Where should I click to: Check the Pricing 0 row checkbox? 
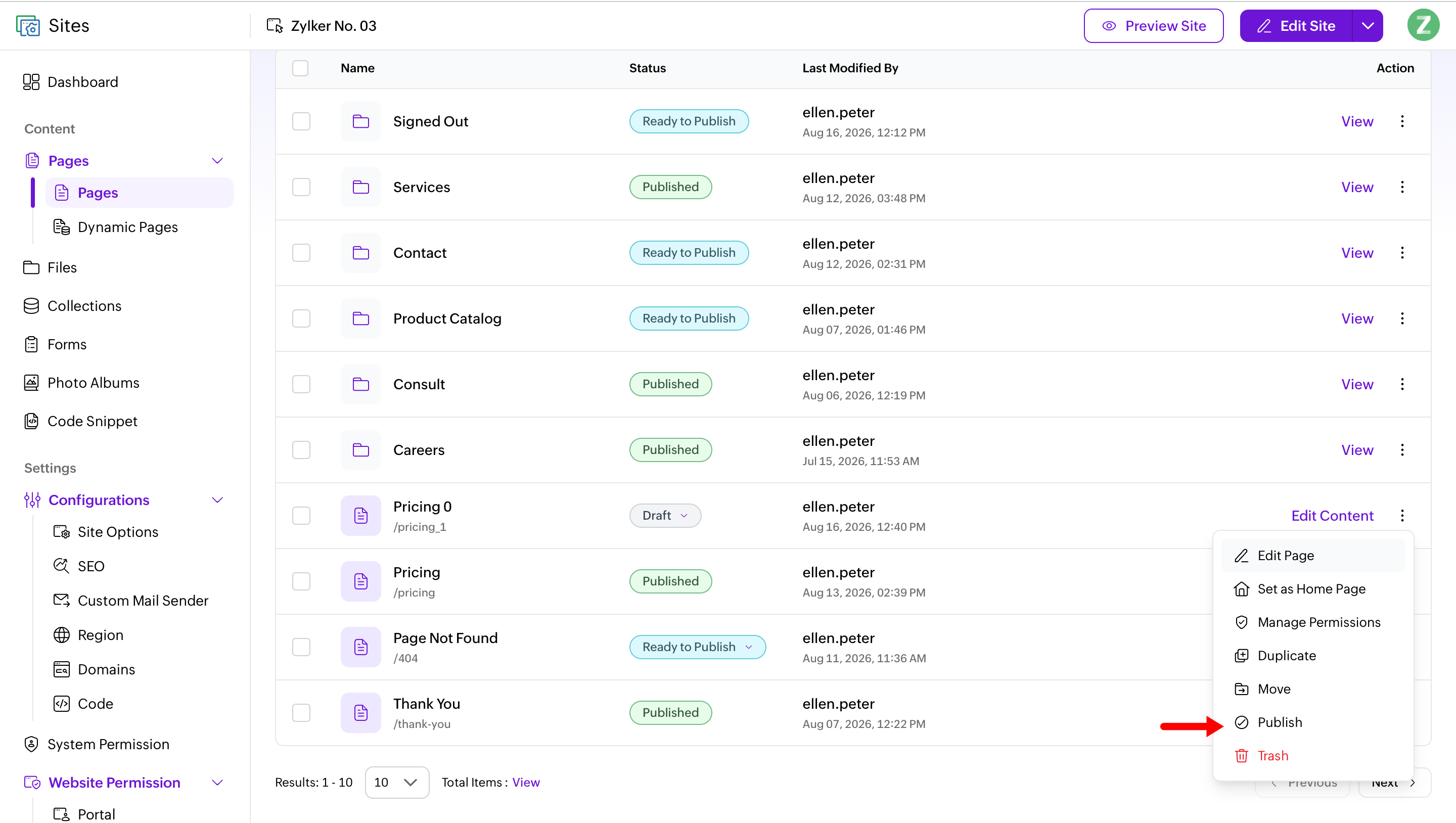pos(301,516)
